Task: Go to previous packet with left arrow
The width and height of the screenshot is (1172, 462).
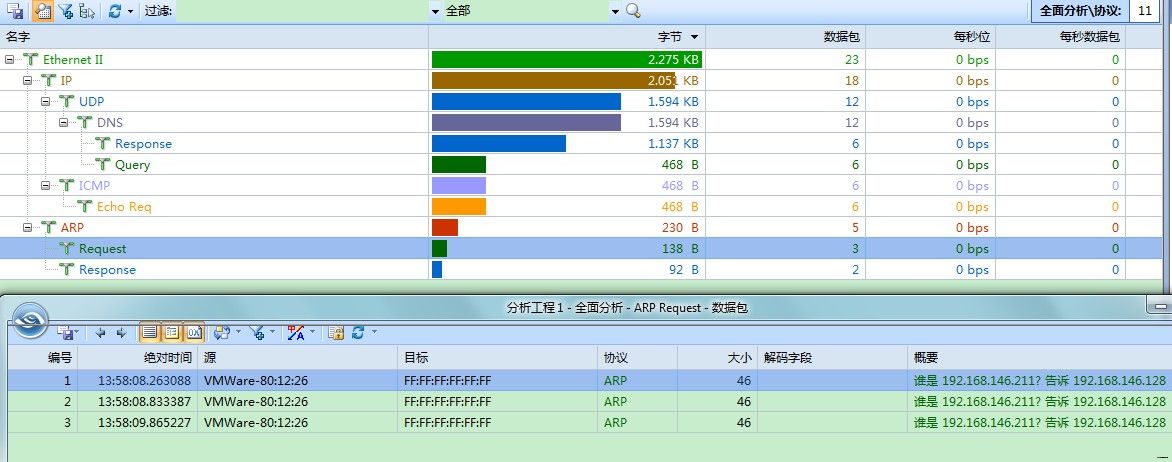Action: click(101, 332)
